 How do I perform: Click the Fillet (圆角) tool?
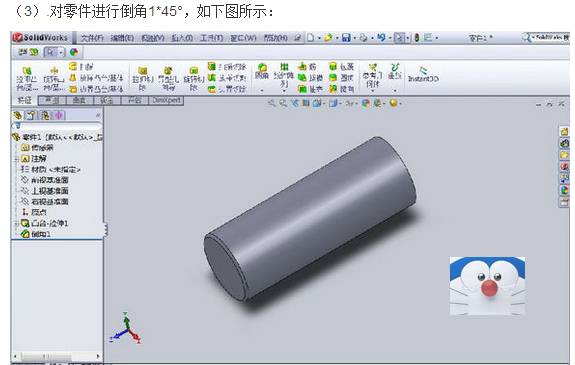(x=262, y=72)
